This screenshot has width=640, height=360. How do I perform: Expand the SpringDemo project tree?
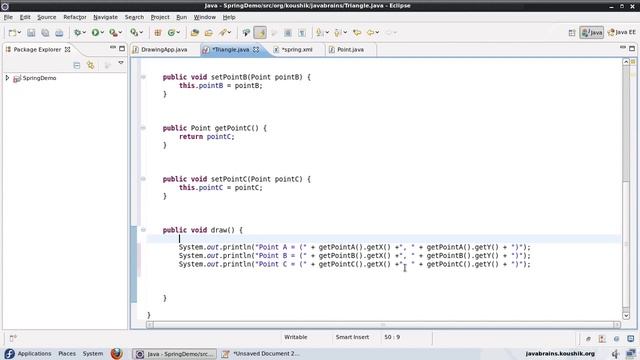(7, 78)
